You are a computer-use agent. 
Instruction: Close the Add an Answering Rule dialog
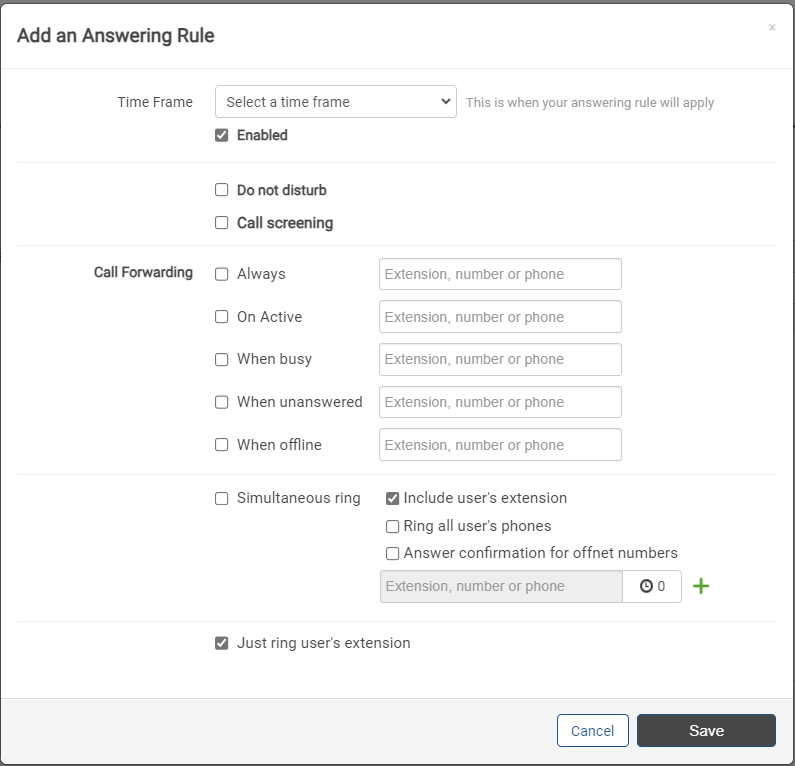pos(772,27)
